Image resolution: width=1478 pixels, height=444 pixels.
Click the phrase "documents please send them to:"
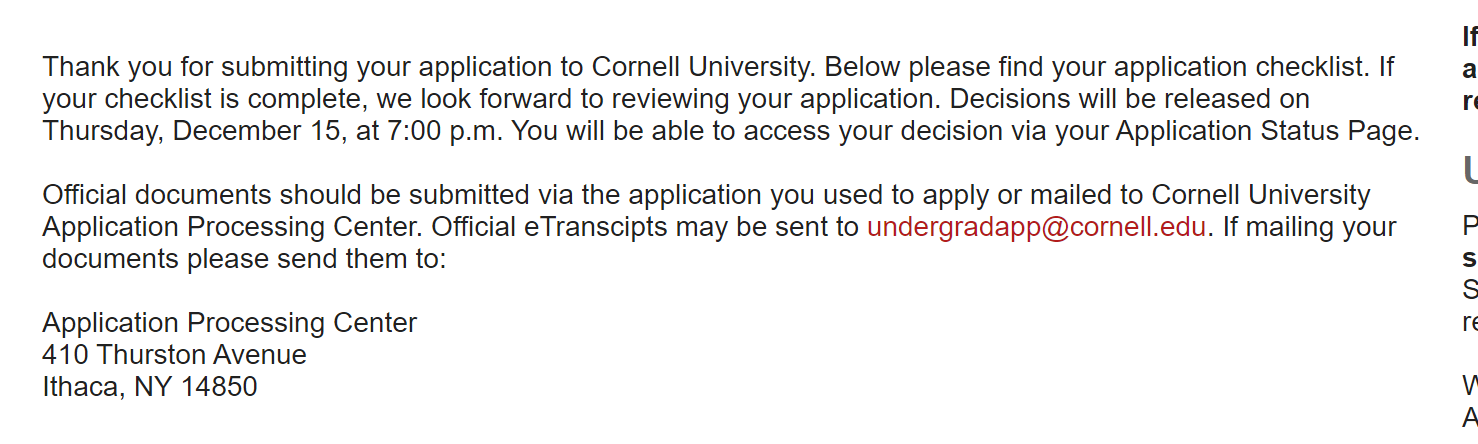[x=244, y=259]
